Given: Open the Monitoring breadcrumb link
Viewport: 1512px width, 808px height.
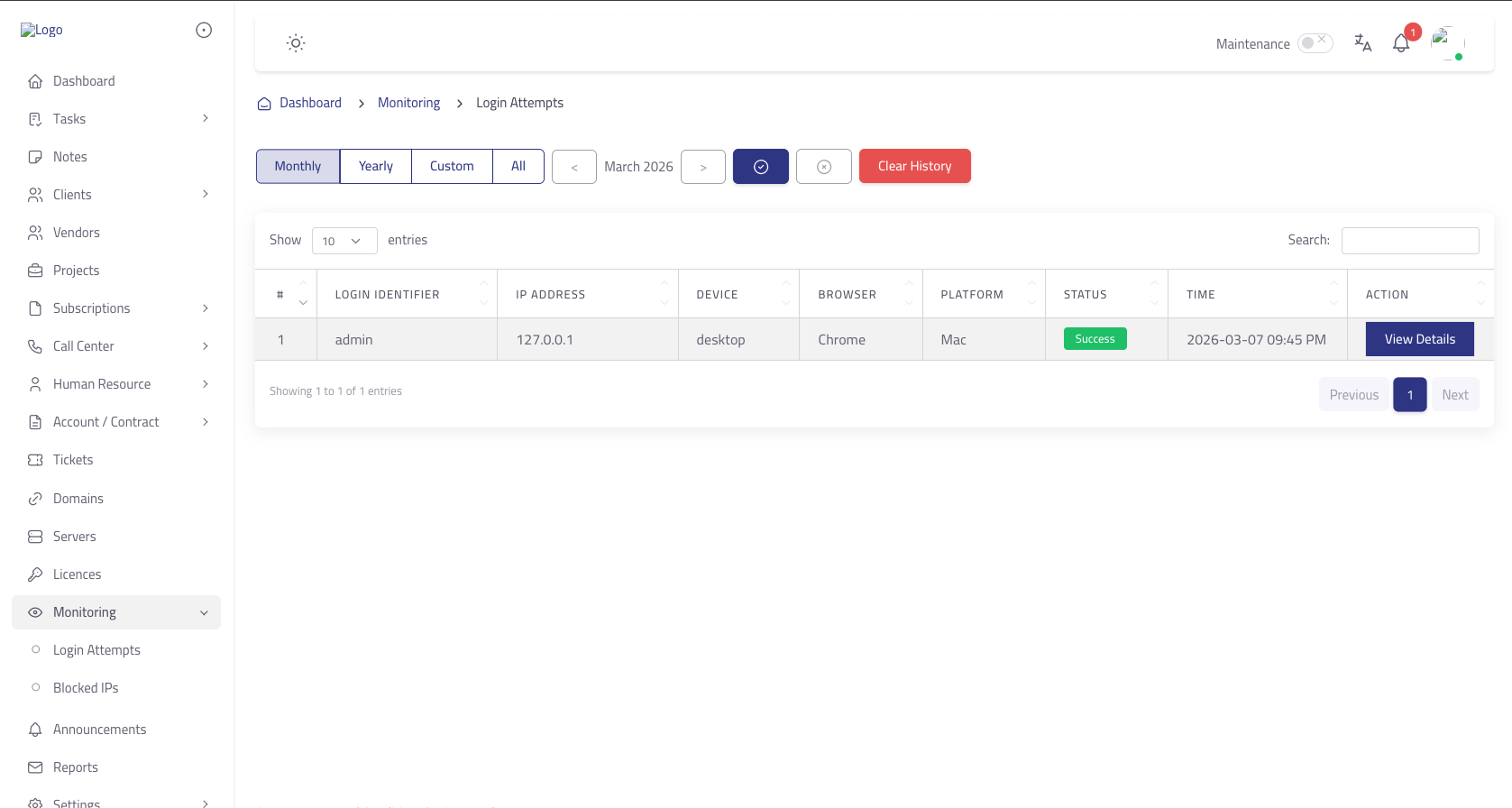Looking at the screenshot, I should click(x=408, y=103).
